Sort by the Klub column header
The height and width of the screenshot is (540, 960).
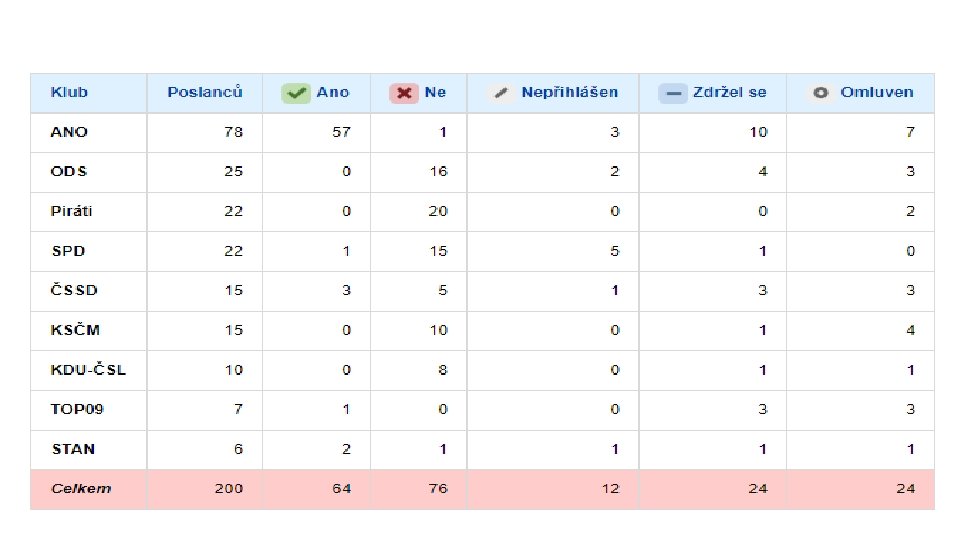70,92
